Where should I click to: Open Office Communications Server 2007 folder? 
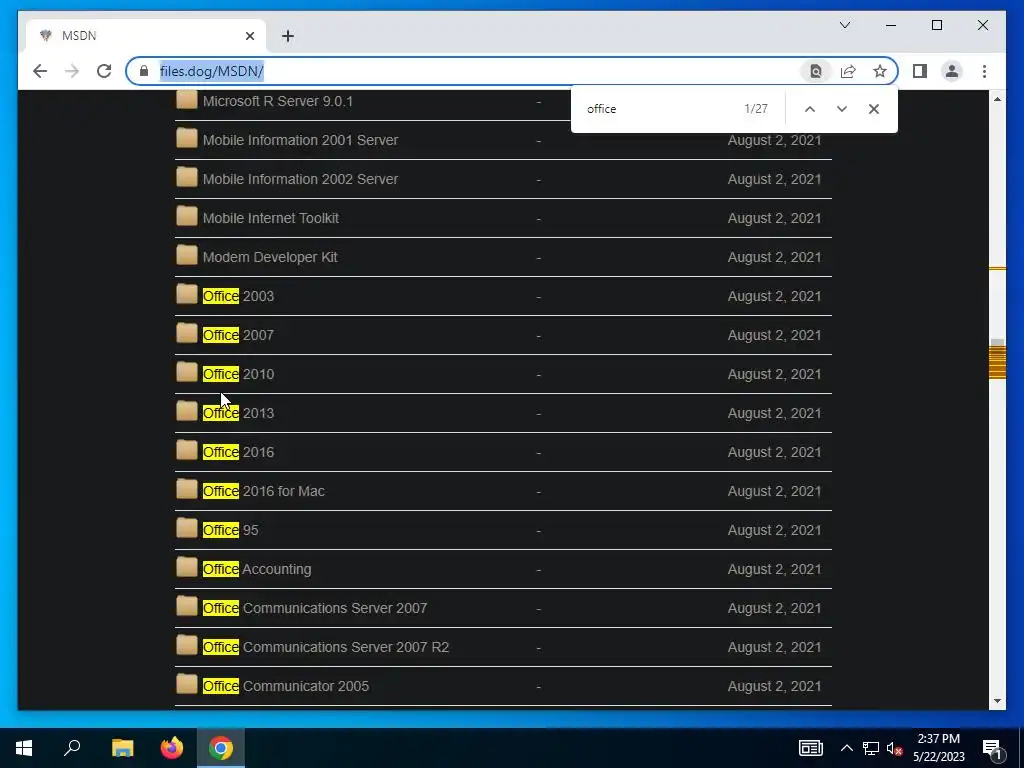tap(315, 608)
